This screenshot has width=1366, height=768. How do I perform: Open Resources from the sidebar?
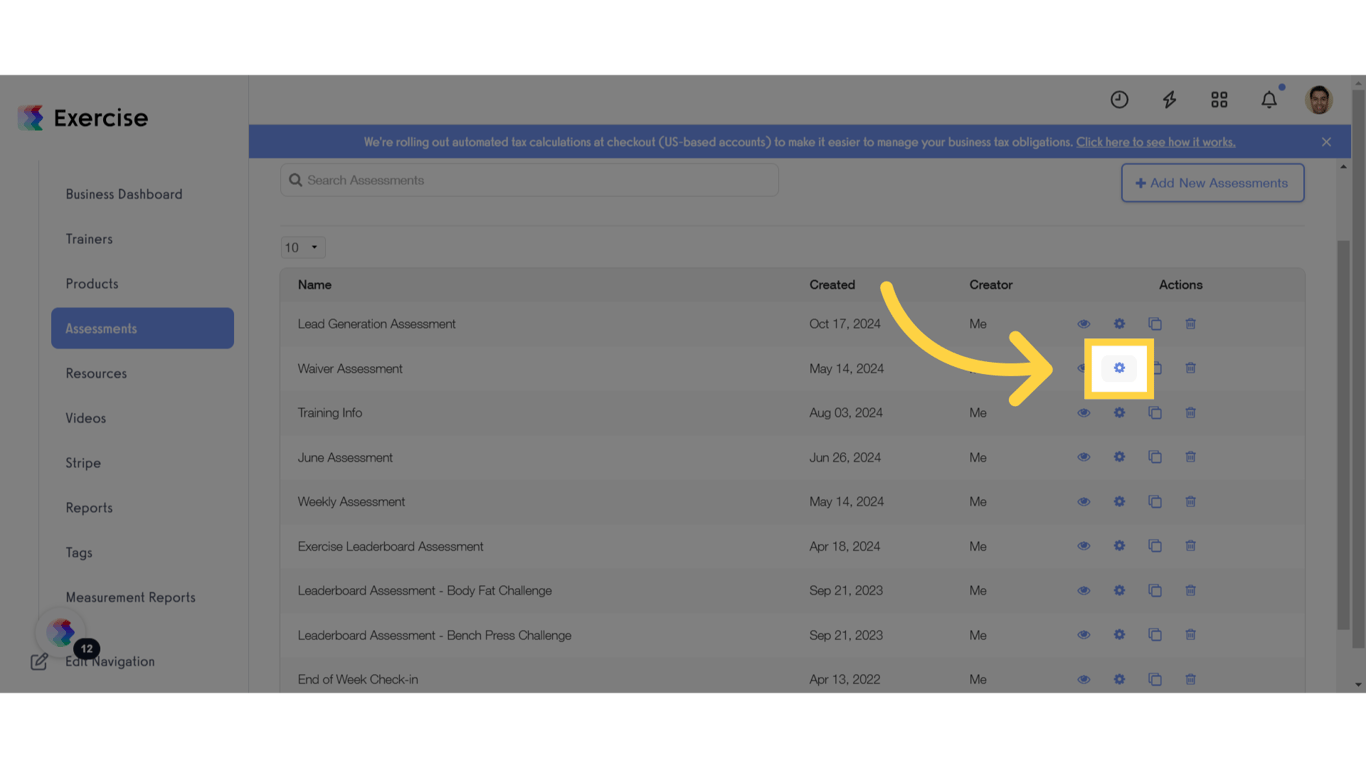click(96, 373)
